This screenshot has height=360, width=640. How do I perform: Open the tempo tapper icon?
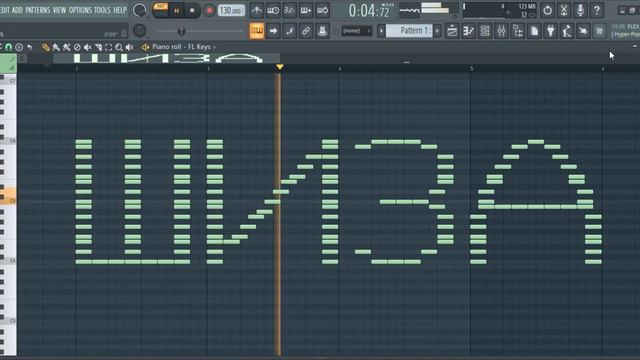coord(567,31)
